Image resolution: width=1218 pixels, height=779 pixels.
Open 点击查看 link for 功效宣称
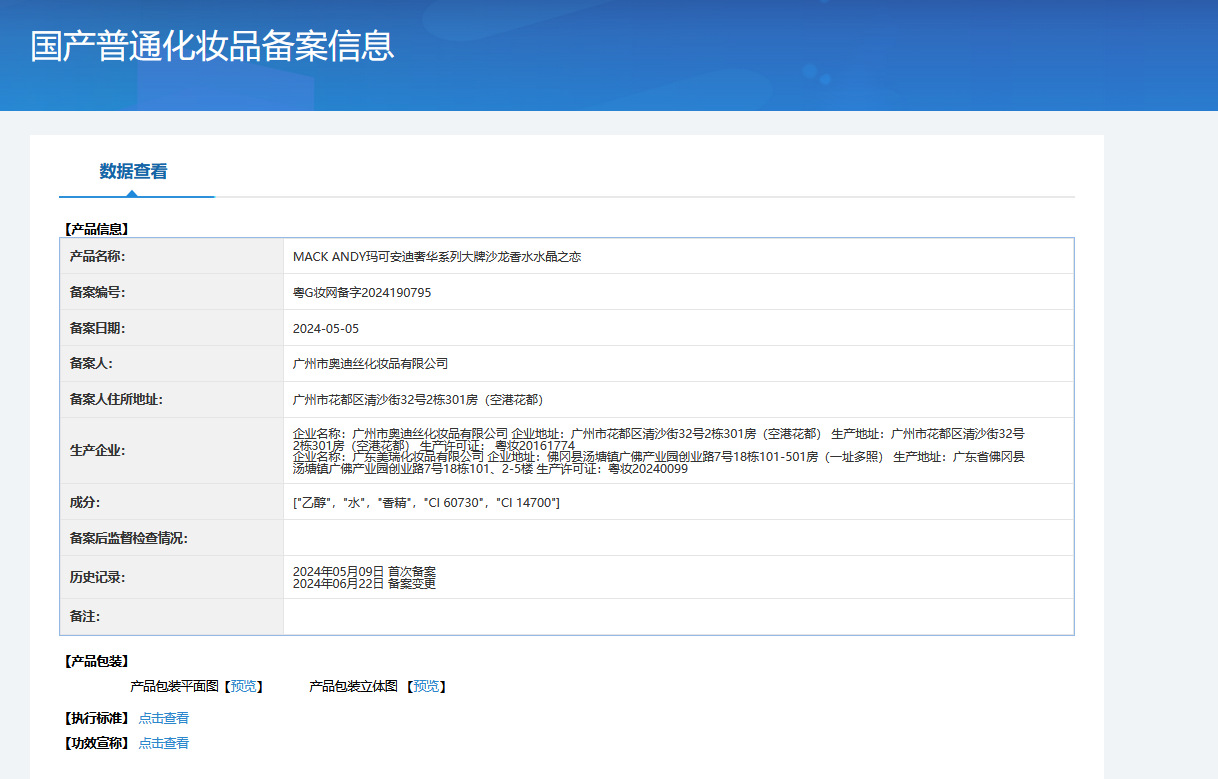coord(164,743)
